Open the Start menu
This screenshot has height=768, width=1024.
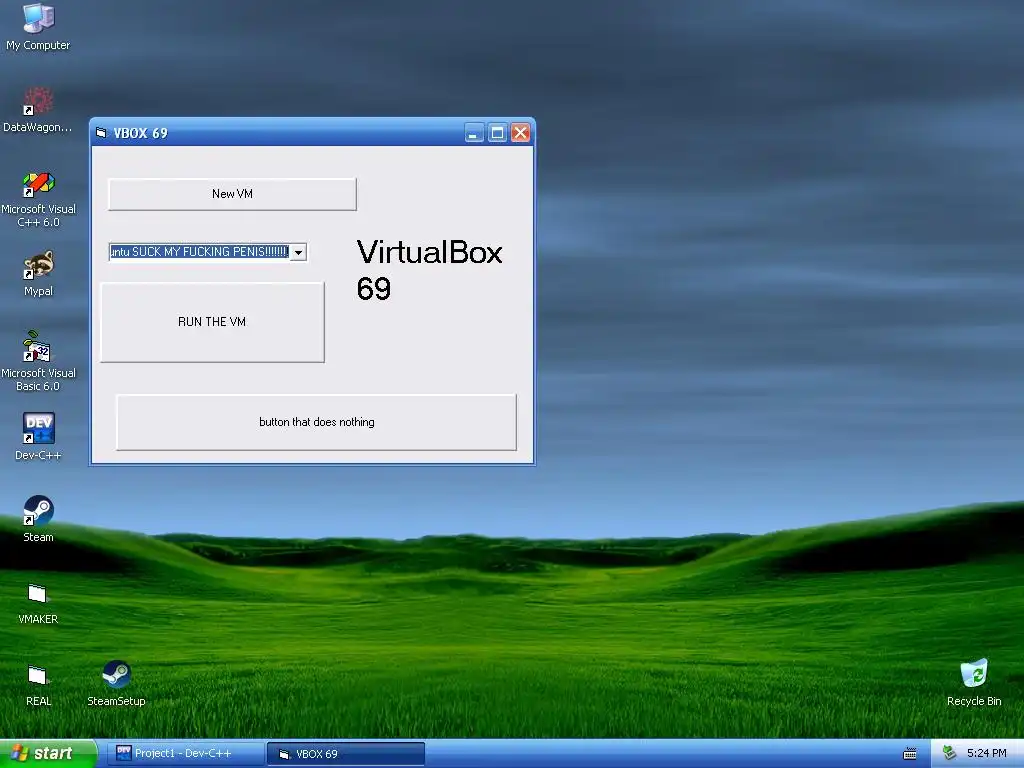pyautogui.click(x=48, y=754)
